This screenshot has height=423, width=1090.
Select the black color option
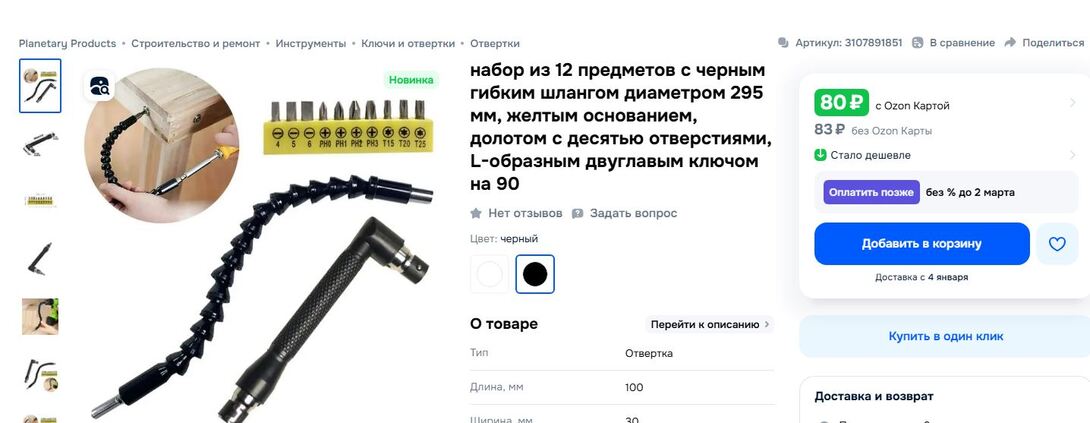click(x=535, y=274)
